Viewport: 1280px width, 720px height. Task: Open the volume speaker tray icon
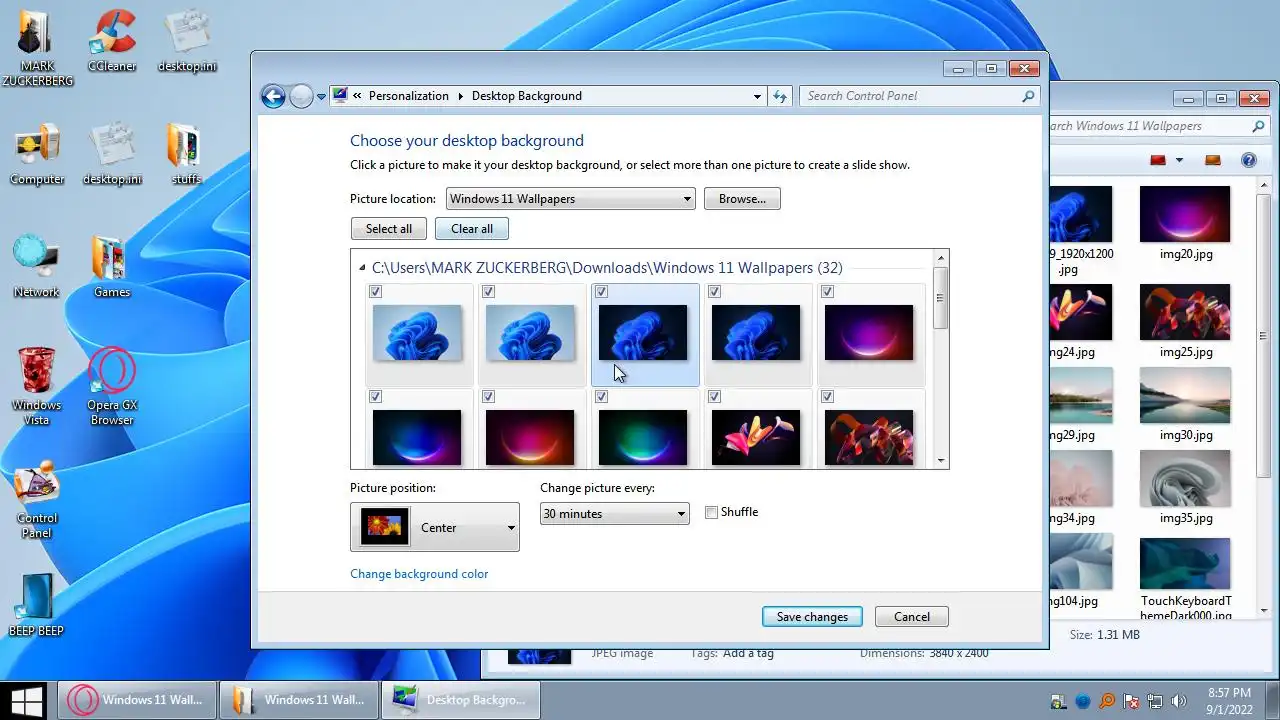[1179, 701]
